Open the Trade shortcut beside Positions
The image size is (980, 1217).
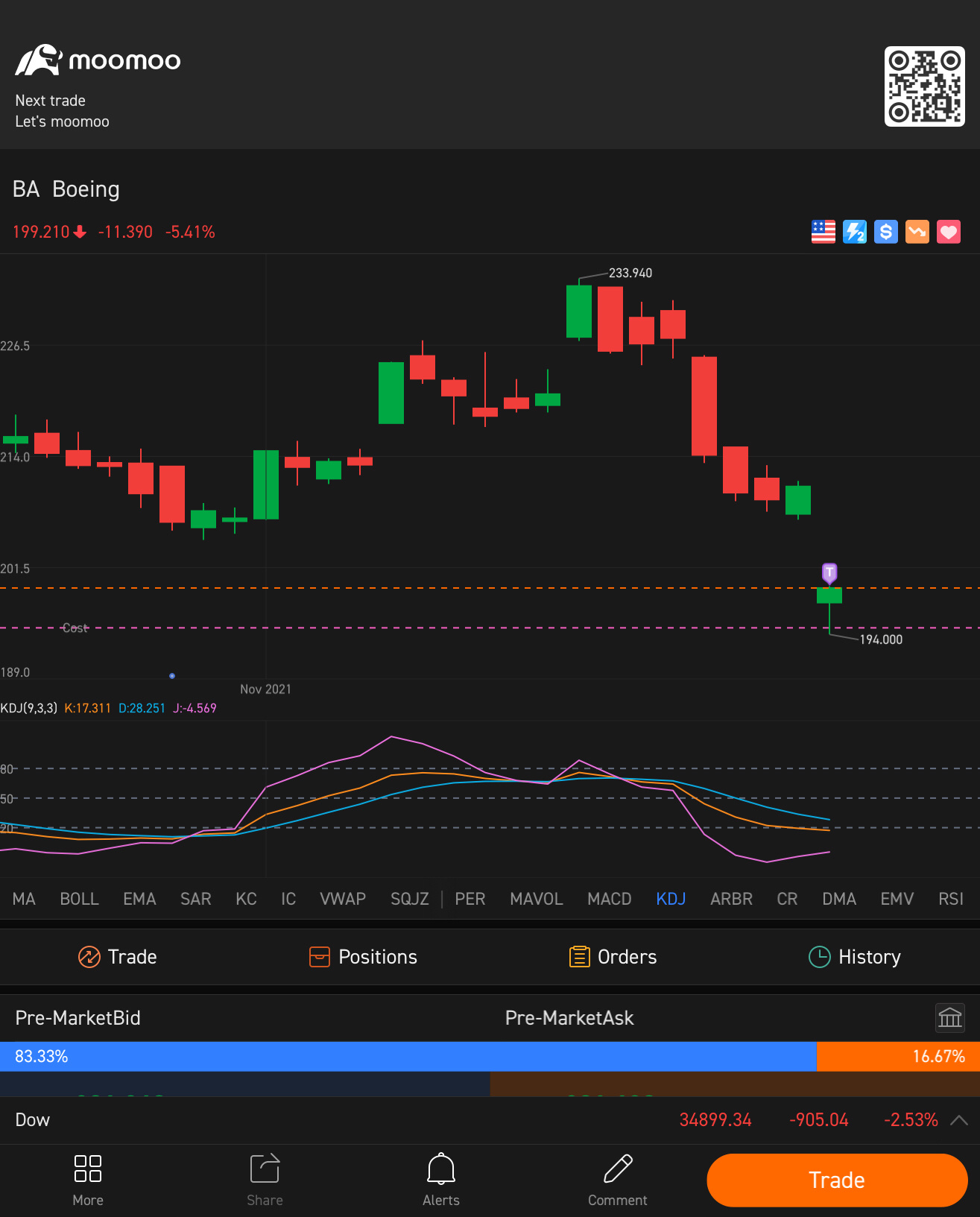tap(118, 957)
